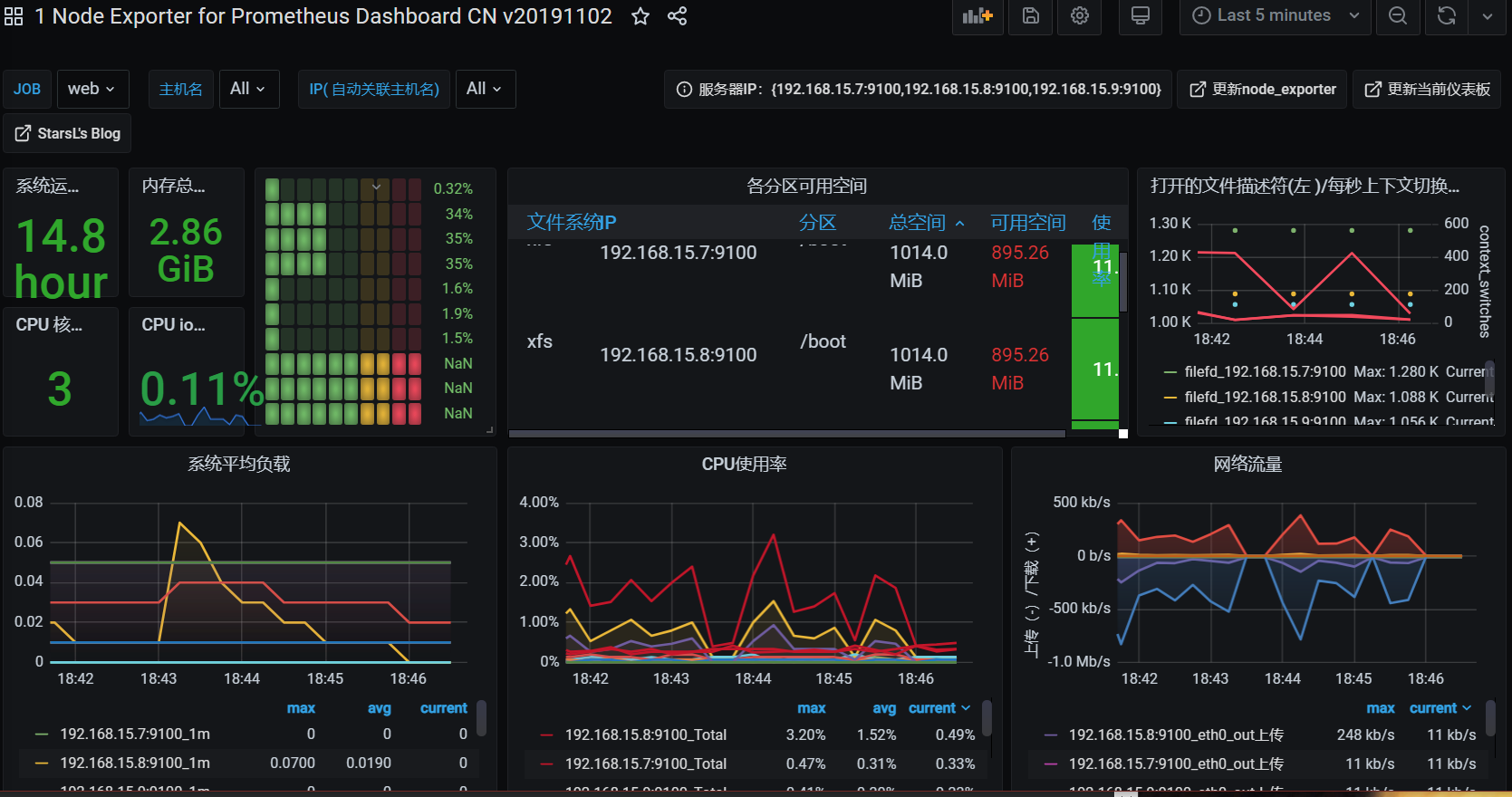This screenshot has height=797, width=1512.
Task: Open the IP All variable dropdown
Action: (x=485, y=89)
